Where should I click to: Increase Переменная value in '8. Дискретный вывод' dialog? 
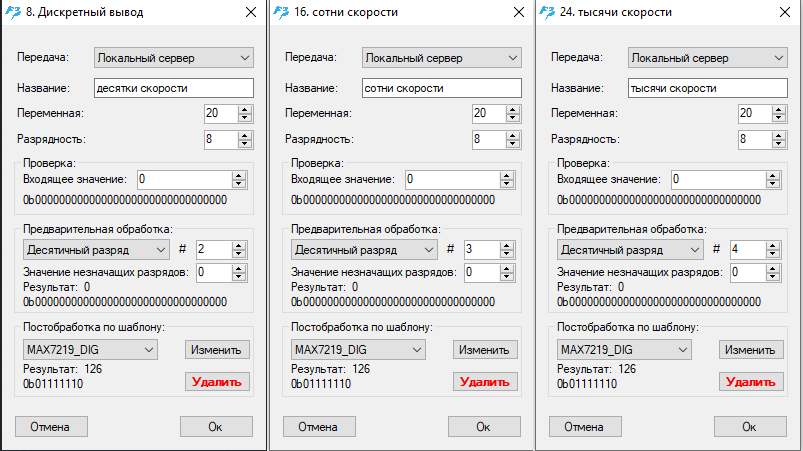click(x=245, y=110)
